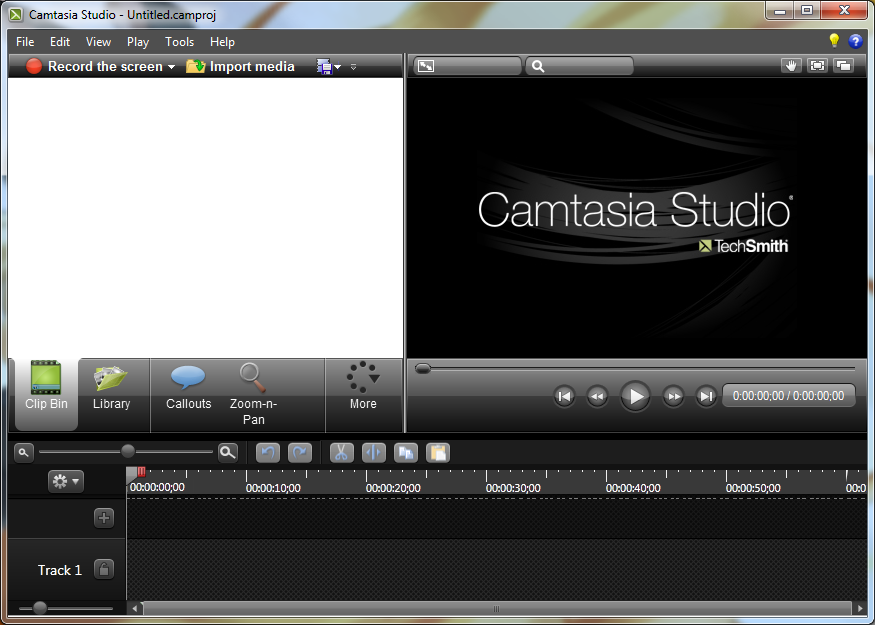Open the Edit menu
The width and height of the screenshot is (875, 625).
tap(60, 42)
